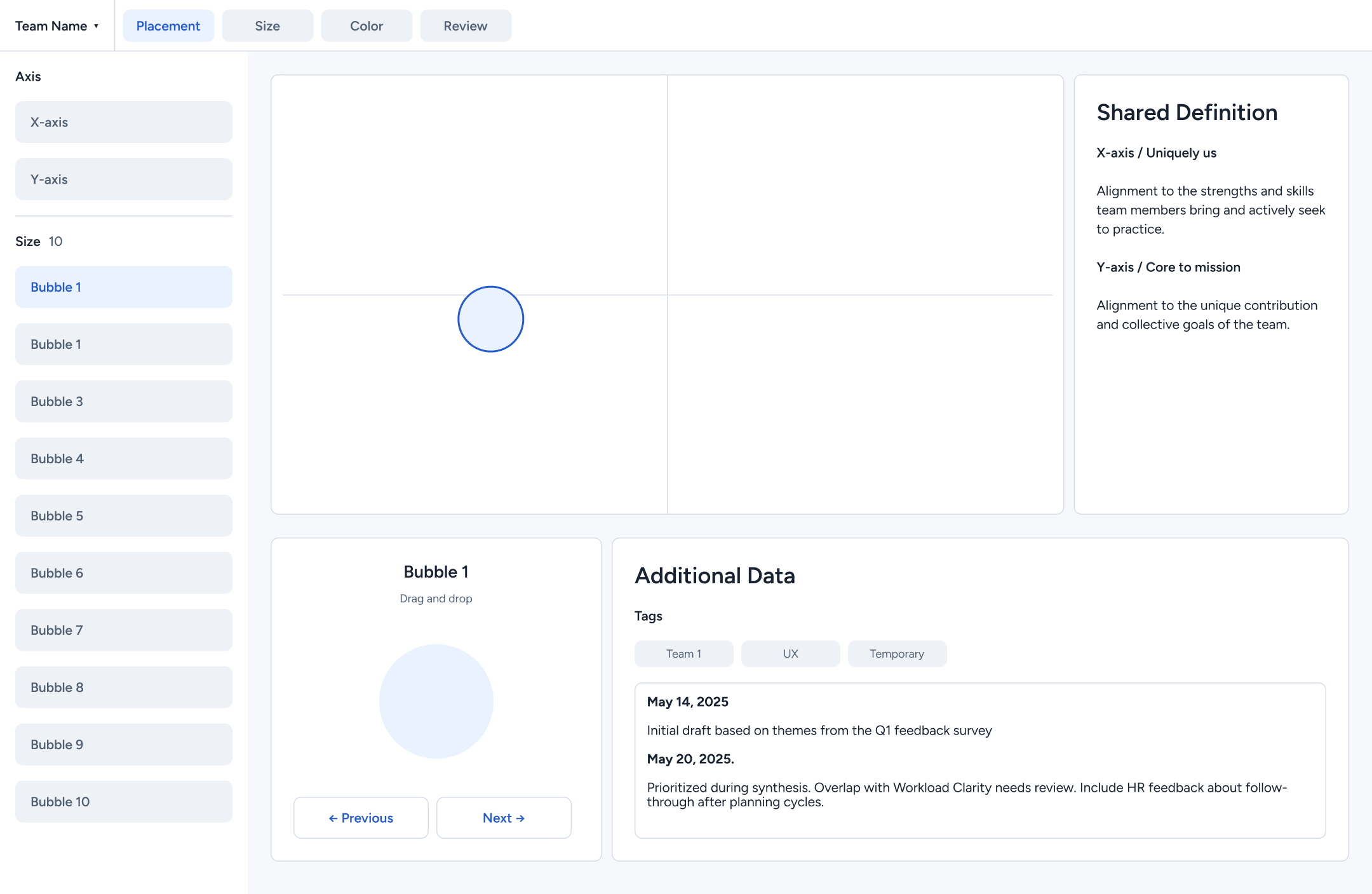This screenshot has width=1372, height=894.
Task: Switch to the Size tab
Action: [267, 26]
